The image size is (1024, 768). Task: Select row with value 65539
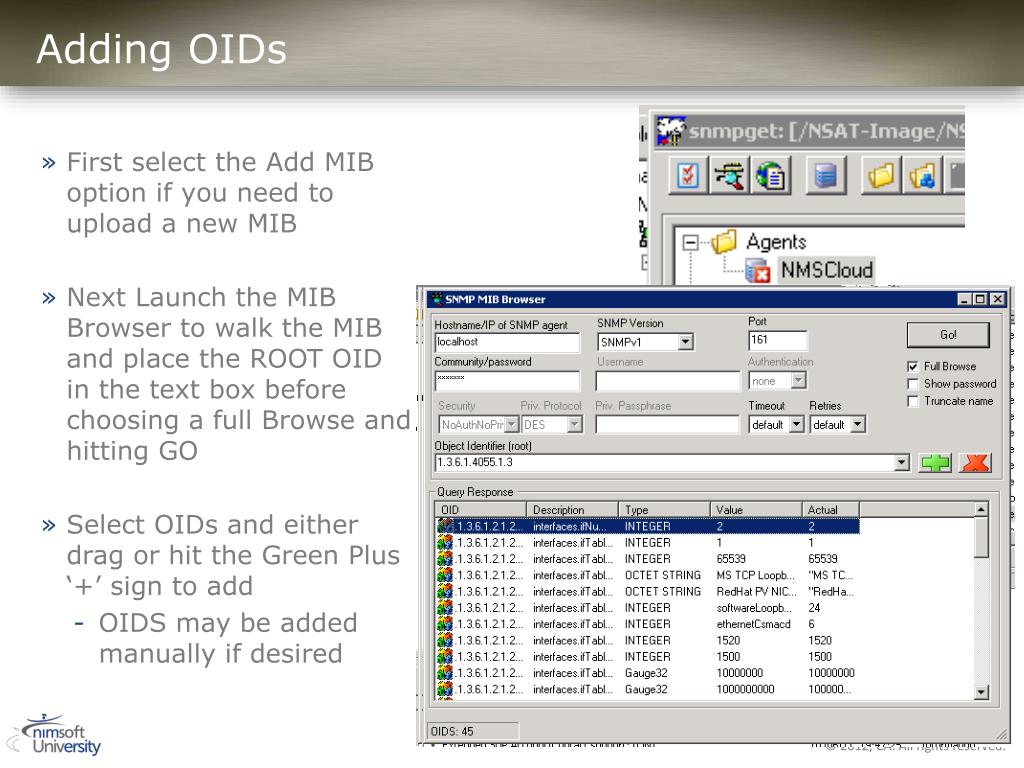pyautogui.click(x=647, y=559)
